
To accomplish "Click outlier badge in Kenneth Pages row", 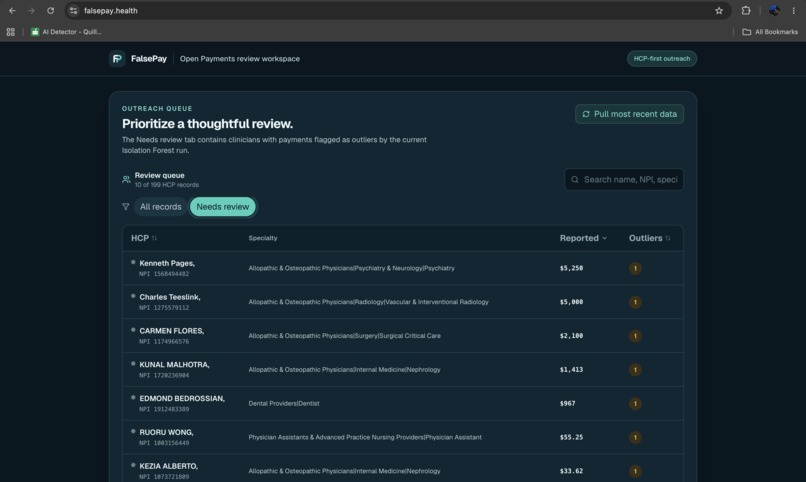I will coord(635,268).
